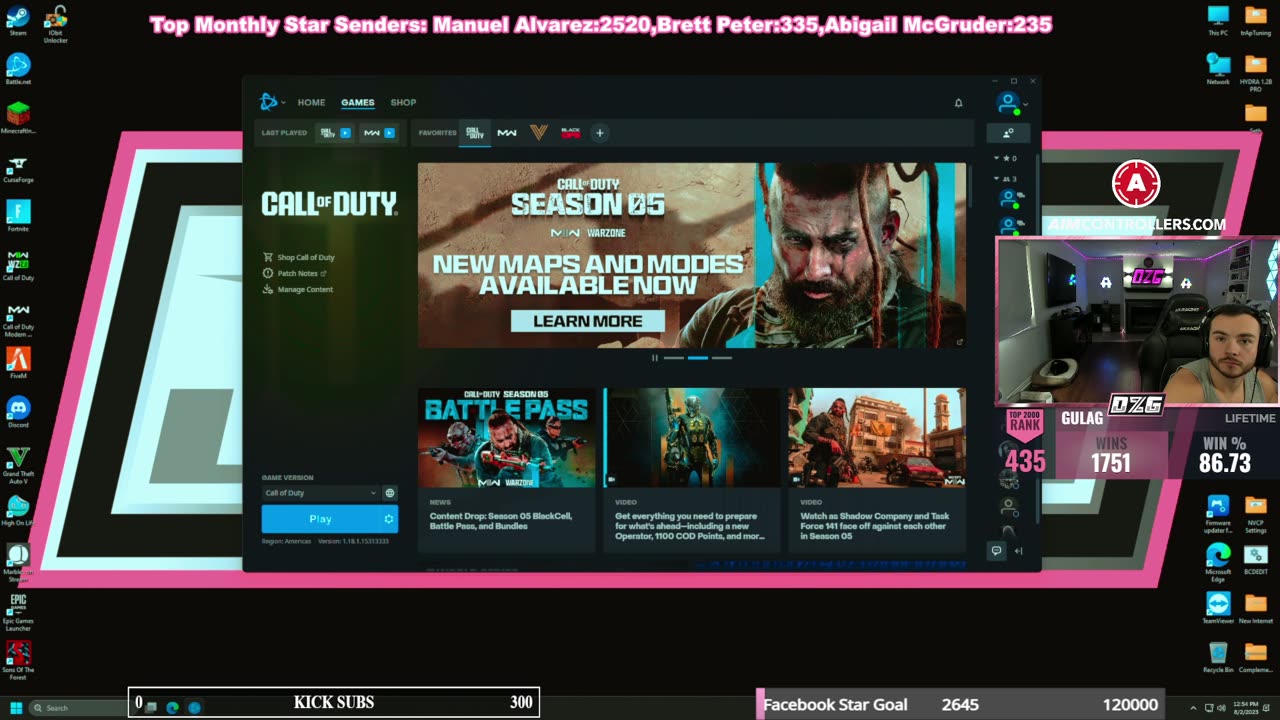Open the first online friend avatar
This screenshot has height=720, width=1280.
[x=1009, y=197]
